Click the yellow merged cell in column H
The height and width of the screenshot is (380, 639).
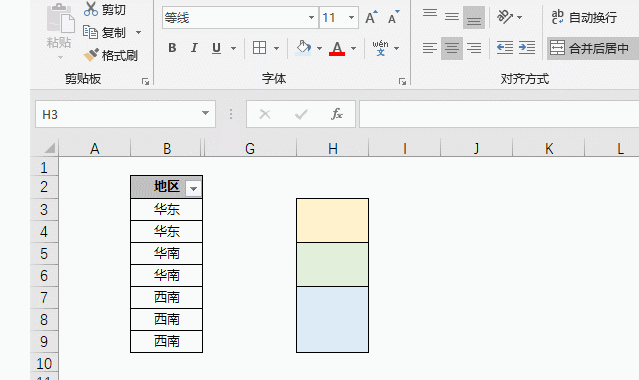point(333,221)
